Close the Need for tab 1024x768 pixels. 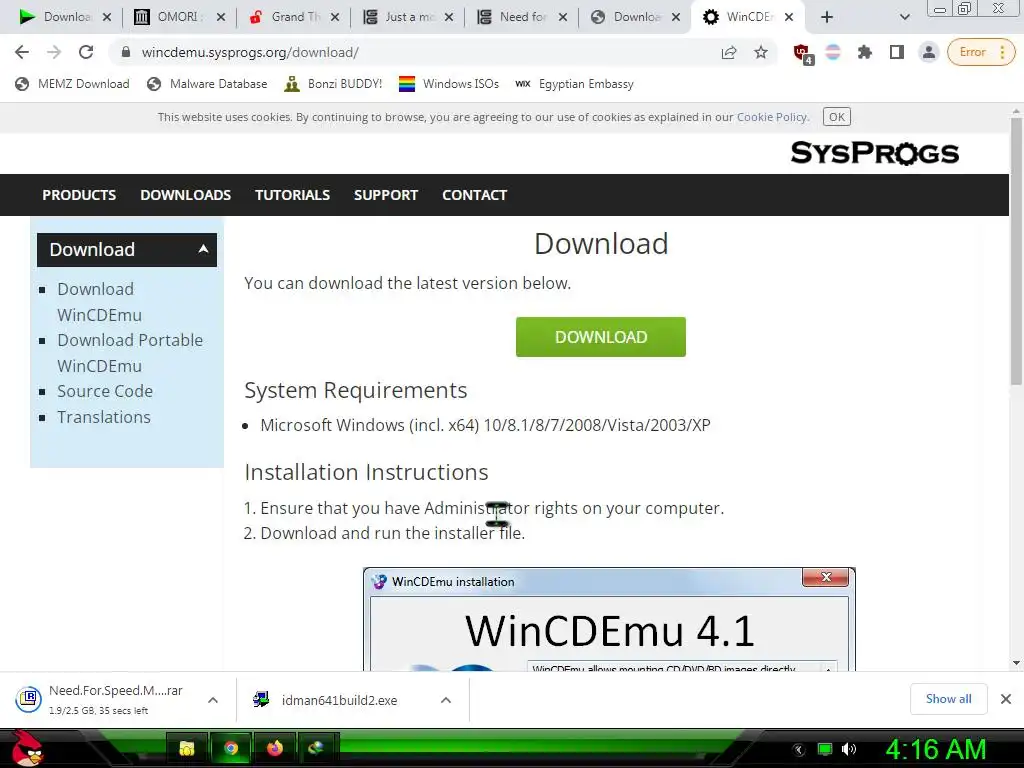click(x=562, y=17)
